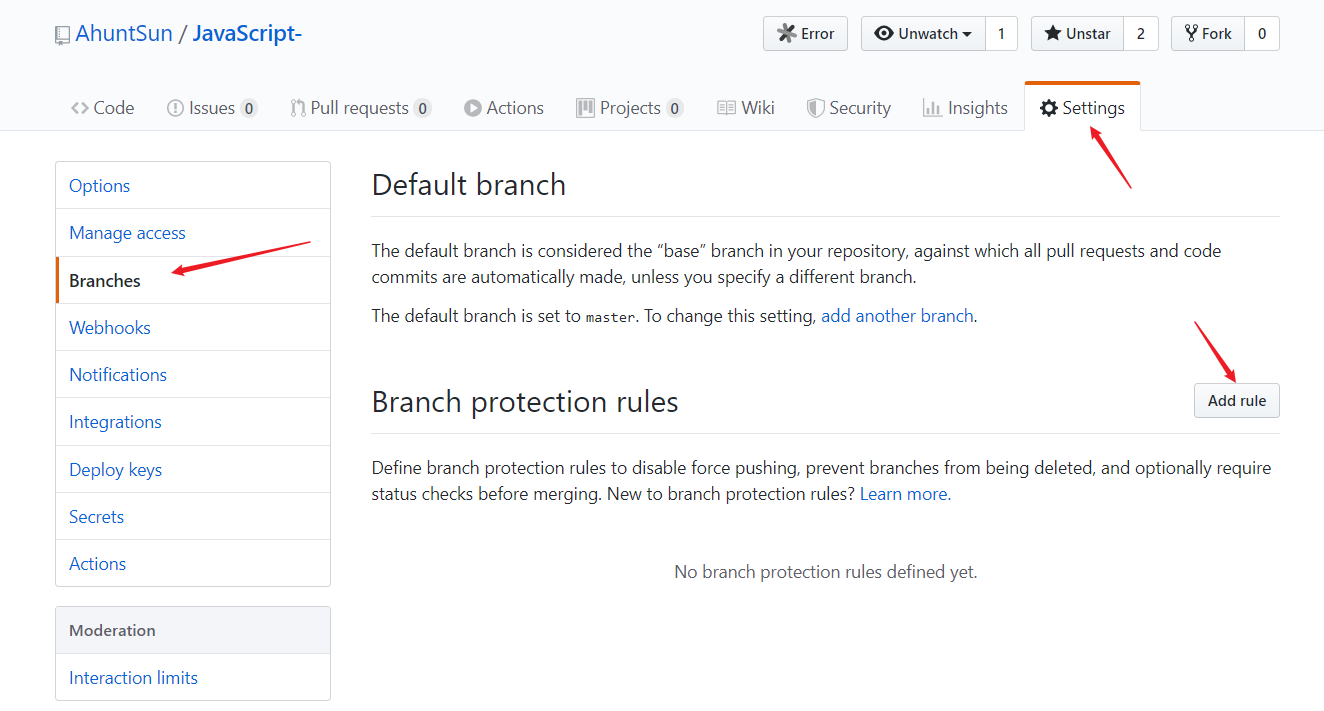Click Add rule button

(x=1236, y=401)
